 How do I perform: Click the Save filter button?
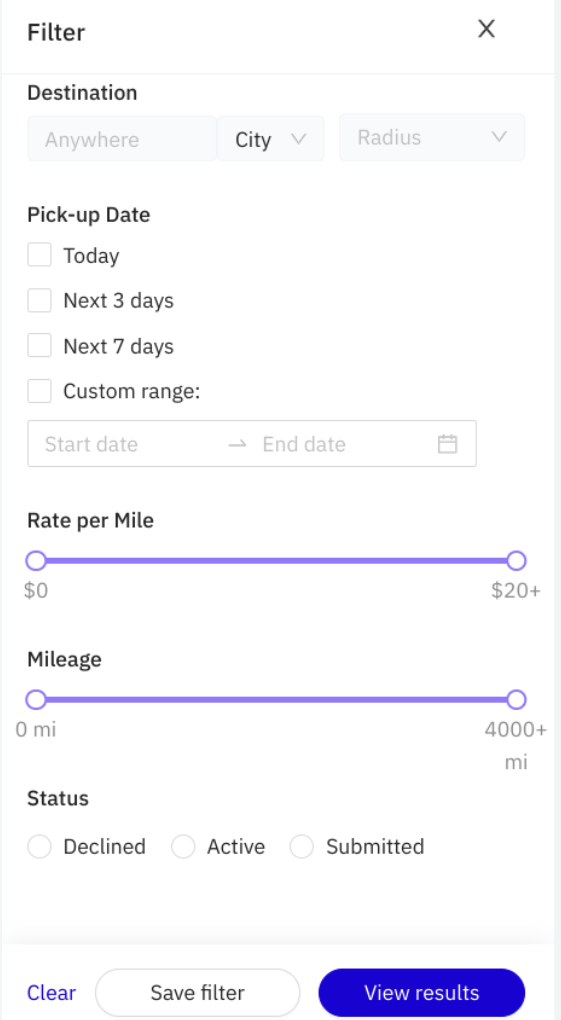point(198,993)
